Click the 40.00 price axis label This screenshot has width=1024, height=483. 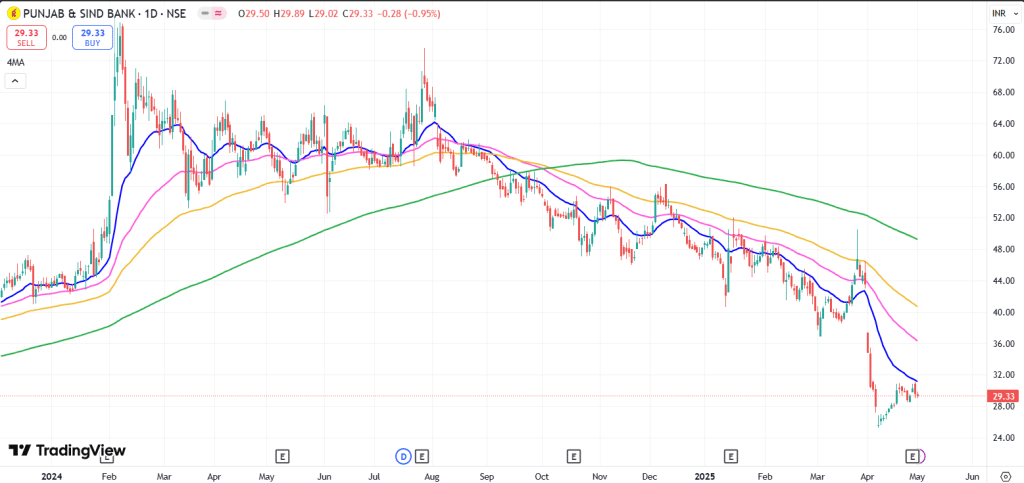pos(1002,312)
